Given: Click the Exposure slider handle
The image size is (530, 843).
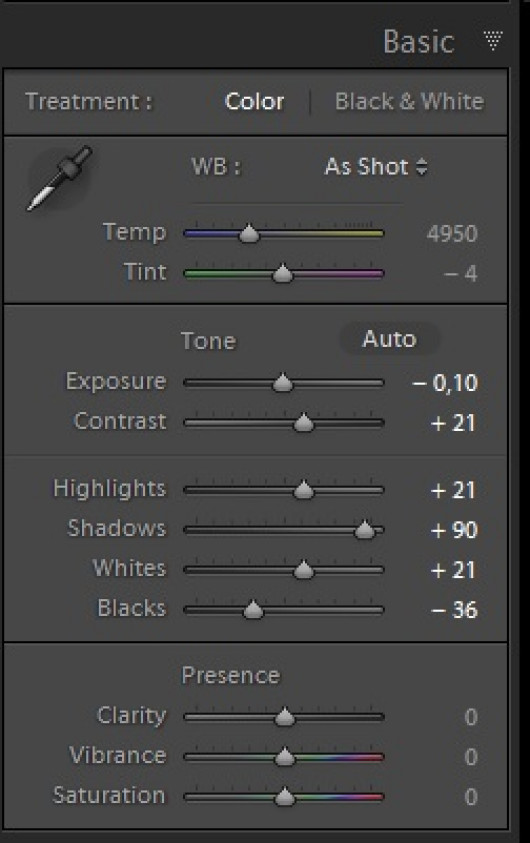Looking at the screenshot, I should (283, 383).
